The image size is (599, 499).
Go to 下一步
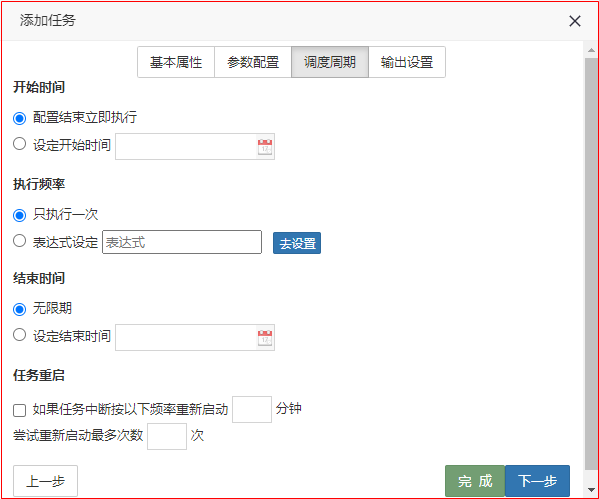coord(537,481)
